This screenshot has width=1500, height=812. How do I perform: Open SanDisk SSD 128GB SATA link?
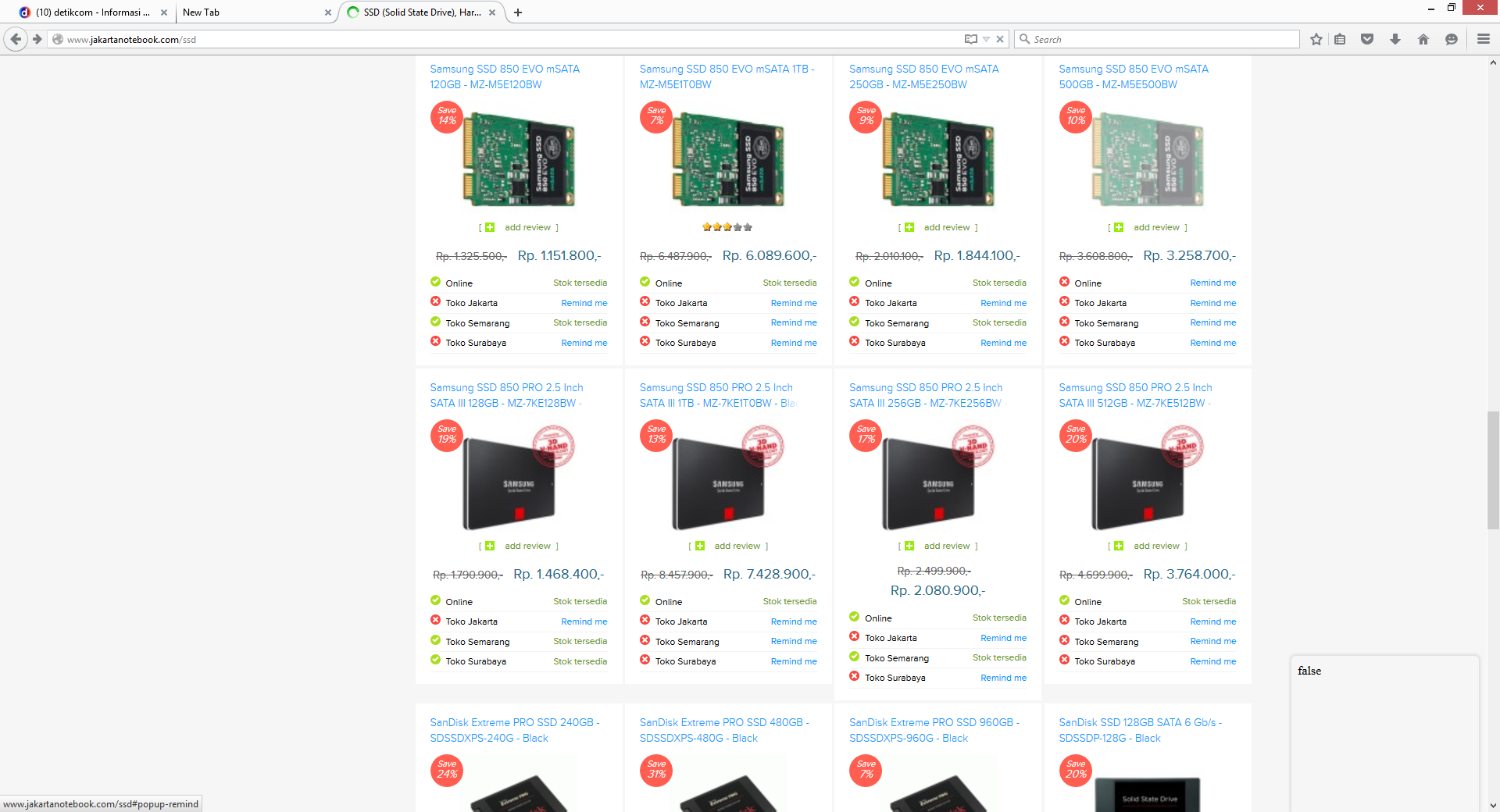pos(1141,730)
